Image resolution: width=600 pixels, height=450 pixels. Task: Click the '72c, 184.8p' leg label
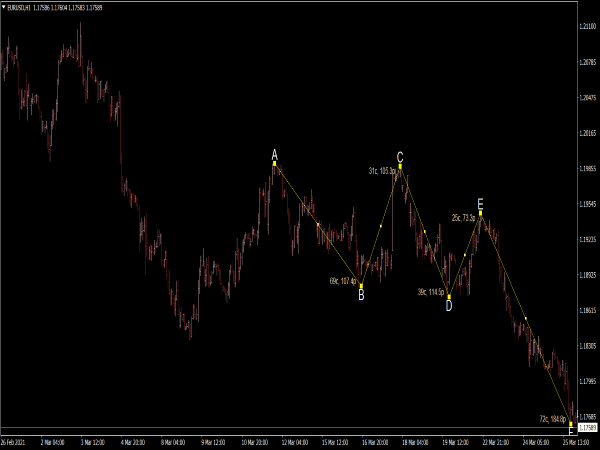(x=553, y=419)
